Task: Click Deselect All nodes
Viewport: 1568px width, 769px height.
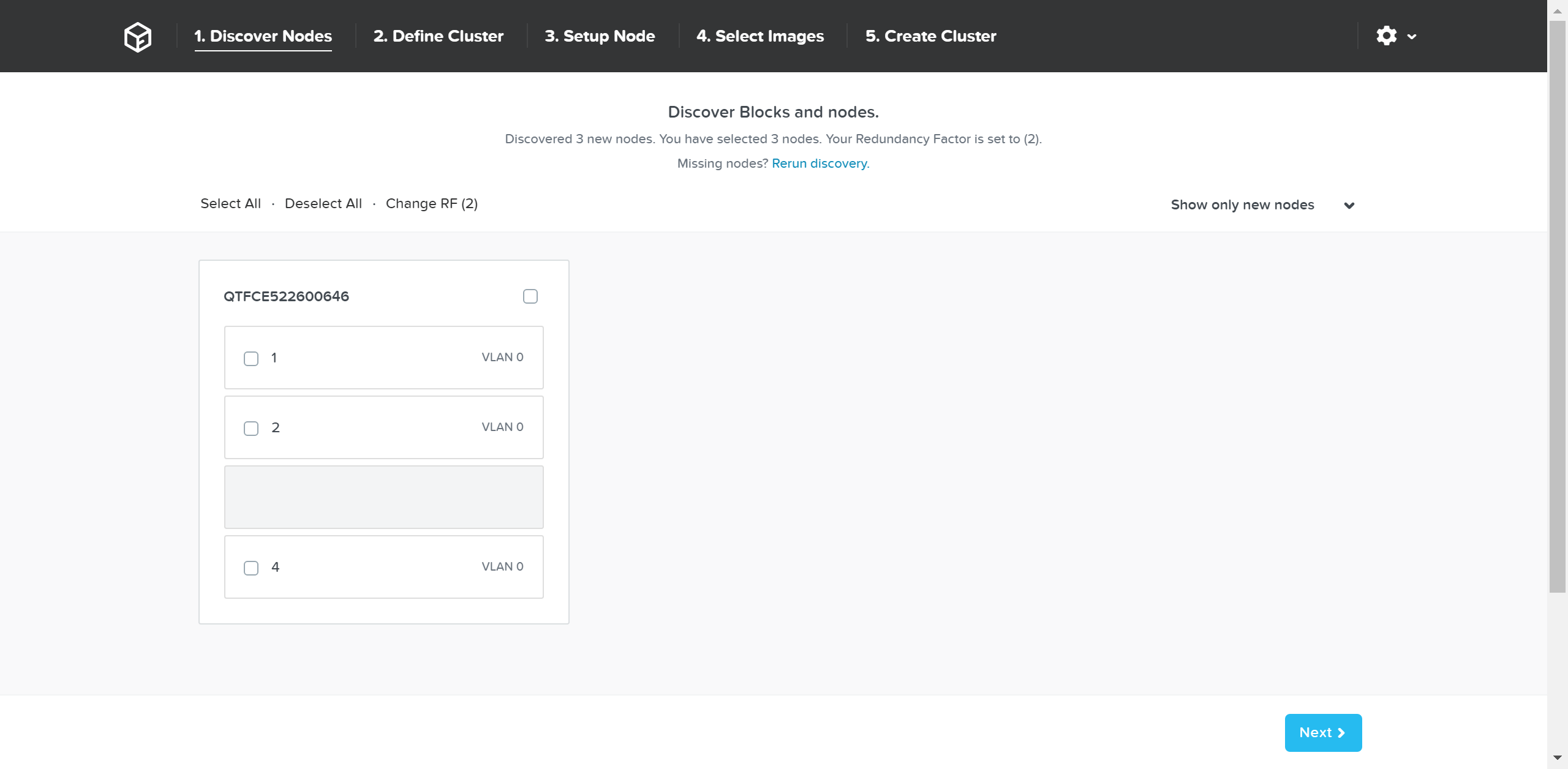Action: (323, 203)
